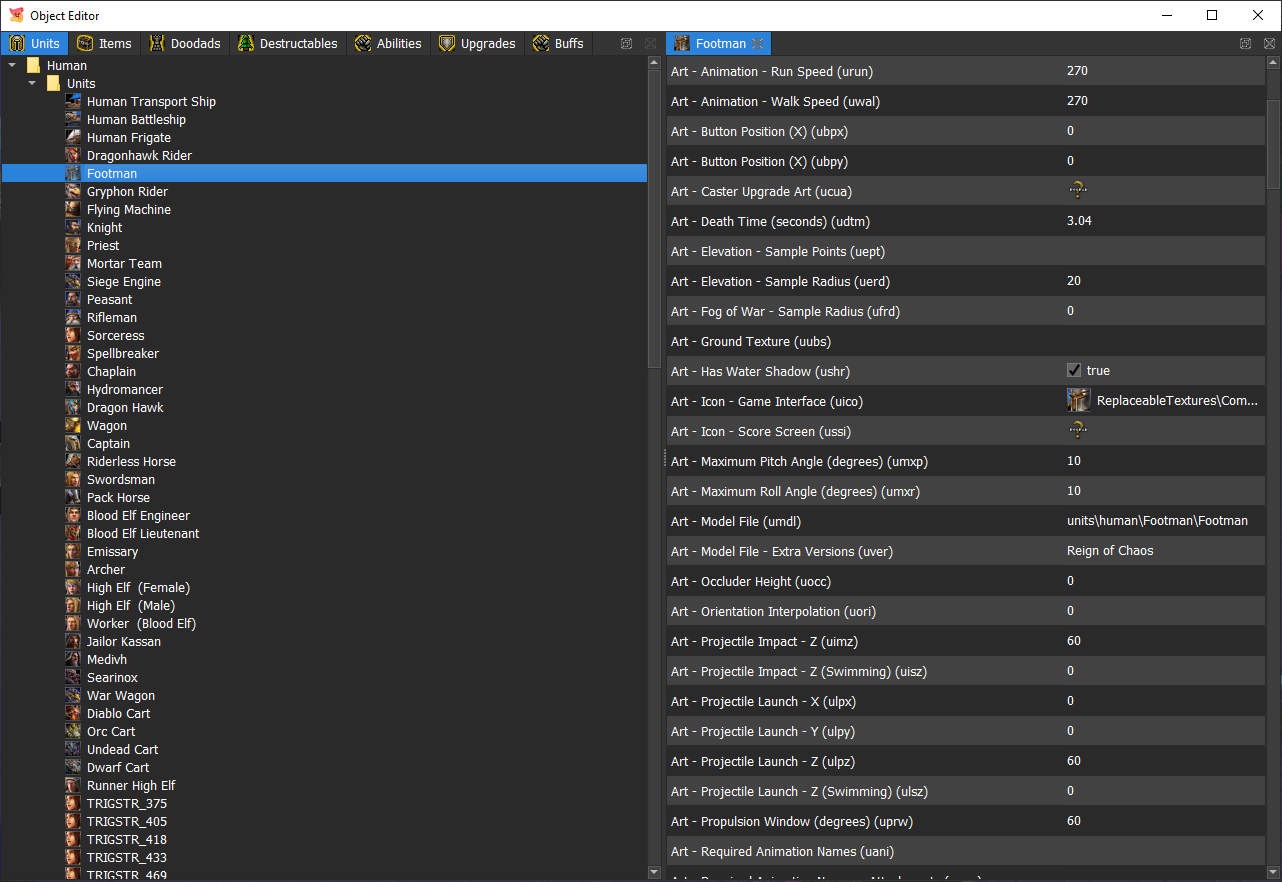Click the pop-out icon at far right of tabs
Image resolution: width=1282 pixels, height=882 pixels.
coord(1245,43)
